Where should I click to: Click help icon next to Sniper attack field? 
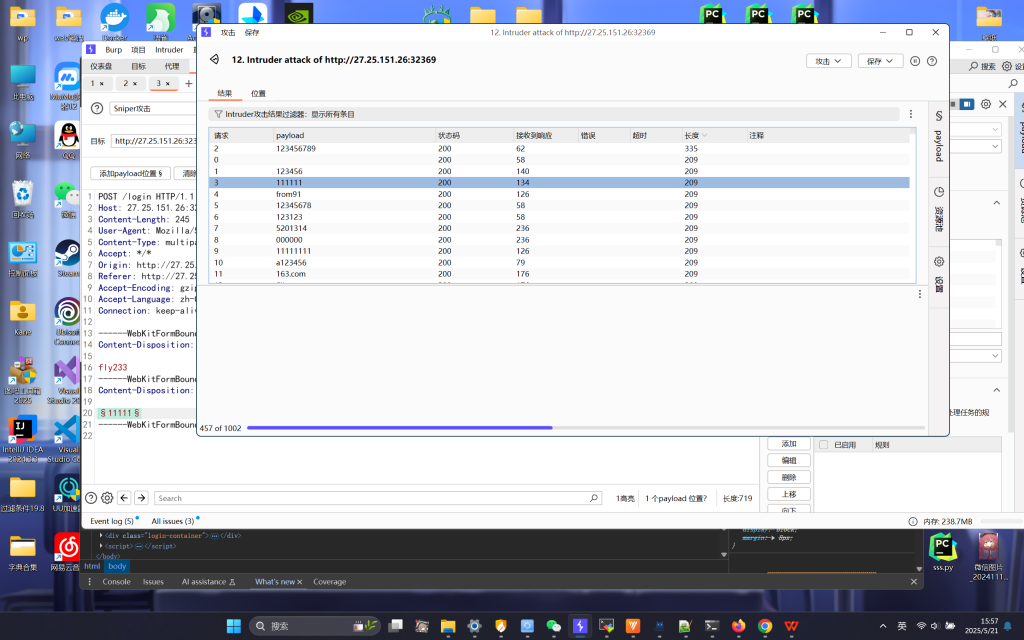click(97, 108)
